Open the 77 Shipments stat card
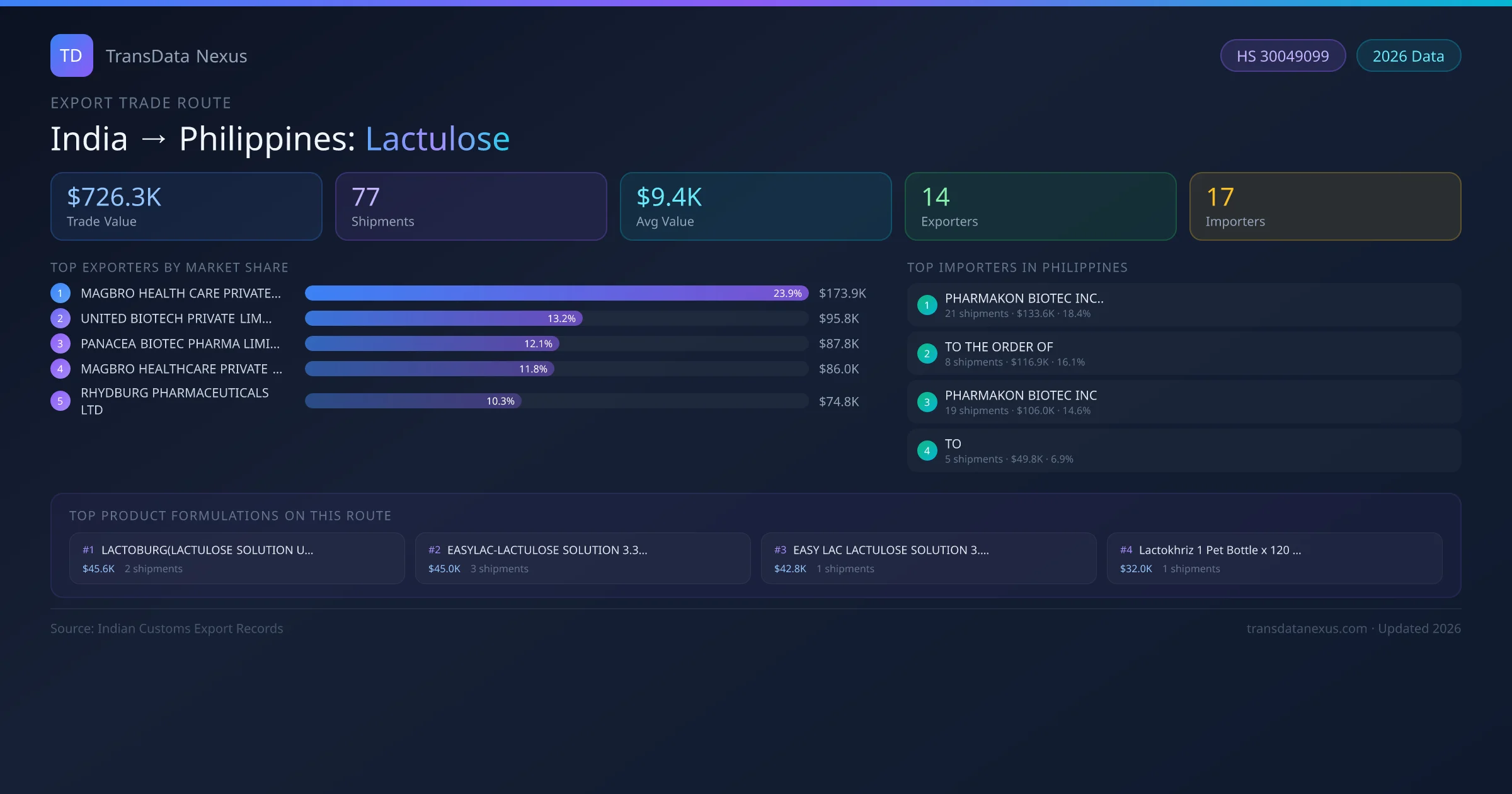Image resolution: width=1512 pixels, height=794 pixels. (x=471, y=207)
